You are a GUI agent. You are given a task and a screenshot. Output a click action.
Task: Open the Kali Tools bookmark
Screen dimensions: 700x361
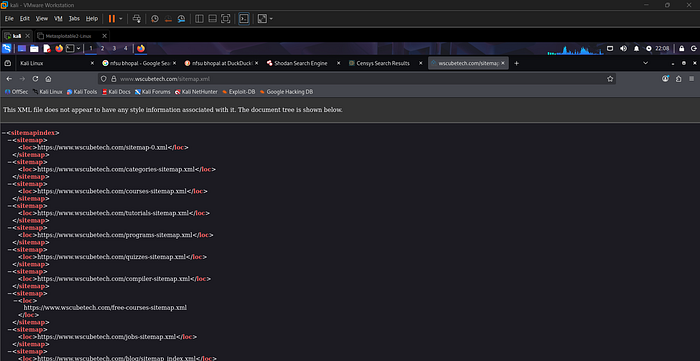click(82, 92)
